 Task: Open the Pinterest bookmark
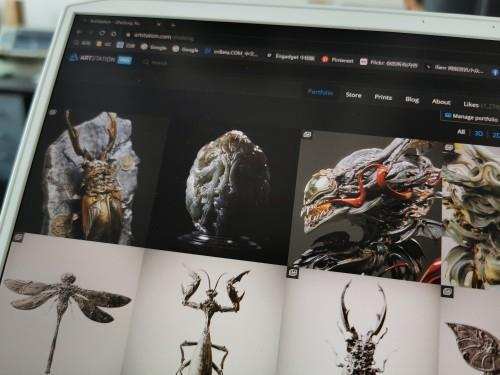tap(337, 60)
